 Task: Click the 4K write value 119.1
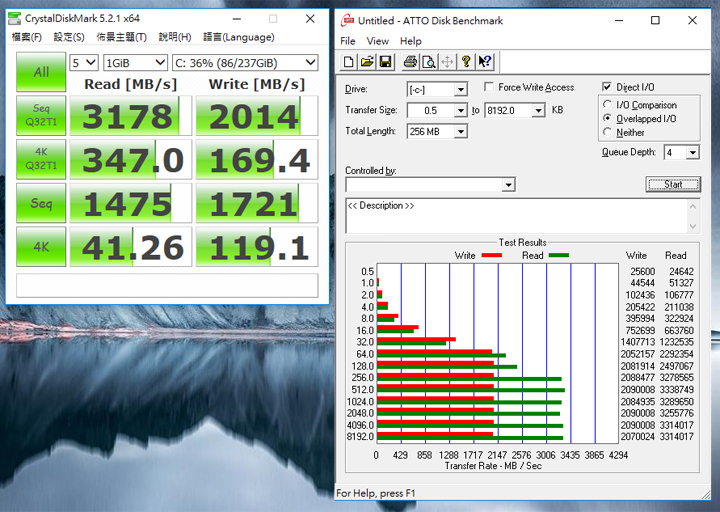pyautogui.click(x=257, y=247)
